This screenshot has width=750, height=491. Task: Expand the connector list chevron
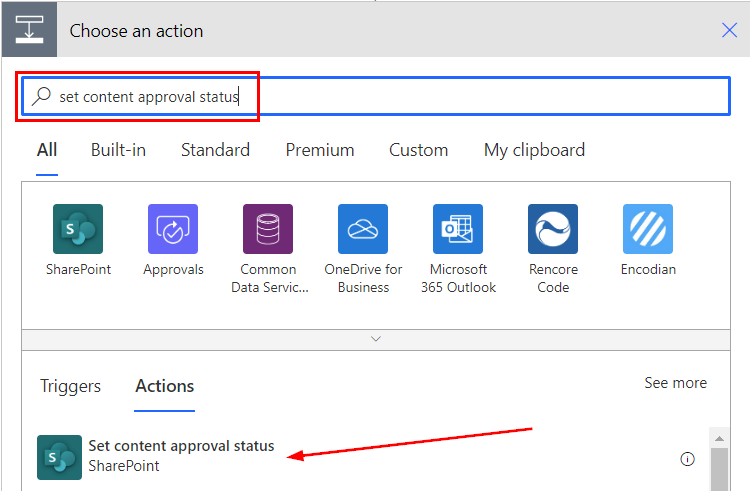(x=376, y=339)
